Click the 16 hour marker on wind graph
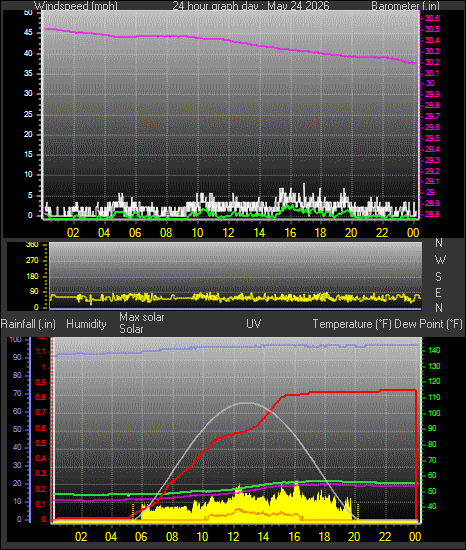This screenshot has width=466, height=550. pos(290,233)
